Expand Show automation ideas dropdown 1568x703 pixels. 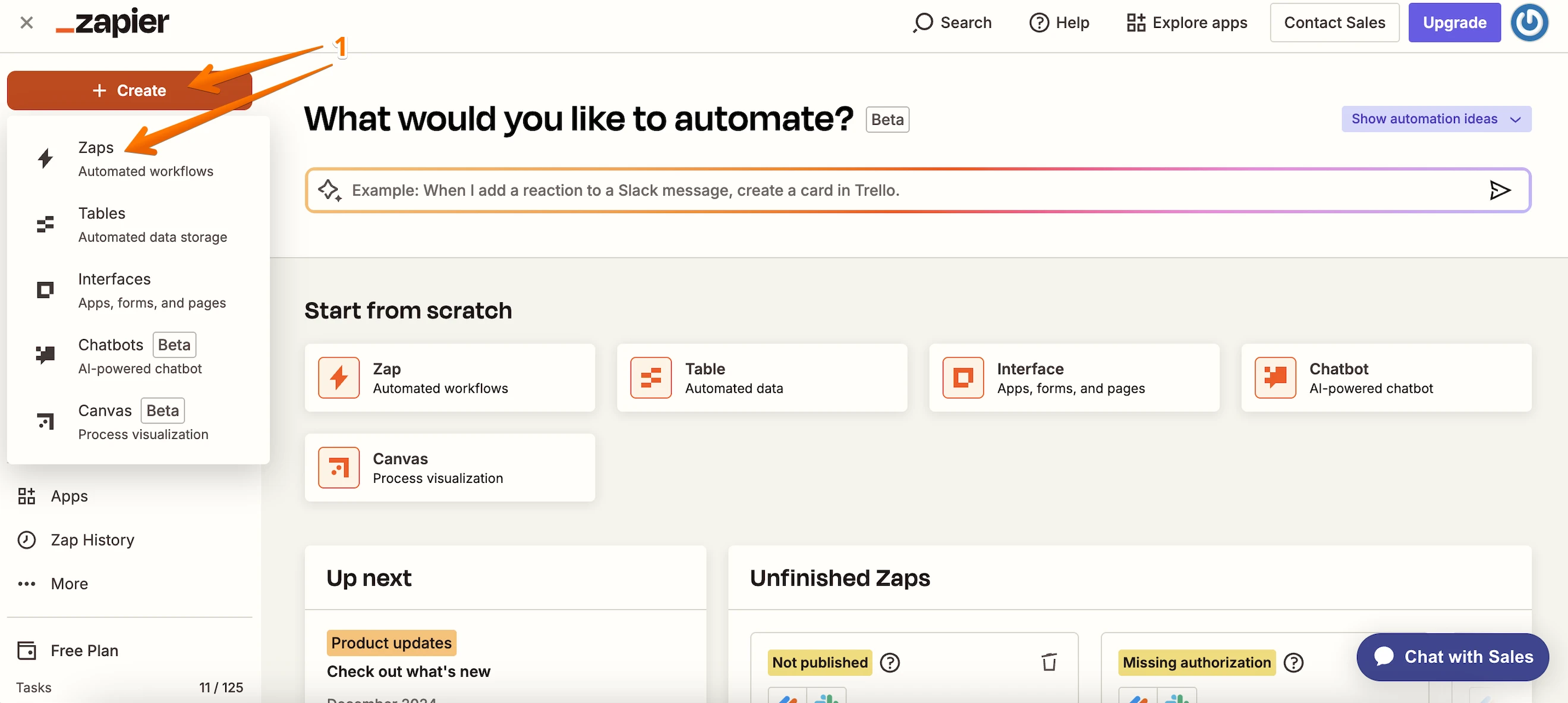click(x=1436, y=119)
